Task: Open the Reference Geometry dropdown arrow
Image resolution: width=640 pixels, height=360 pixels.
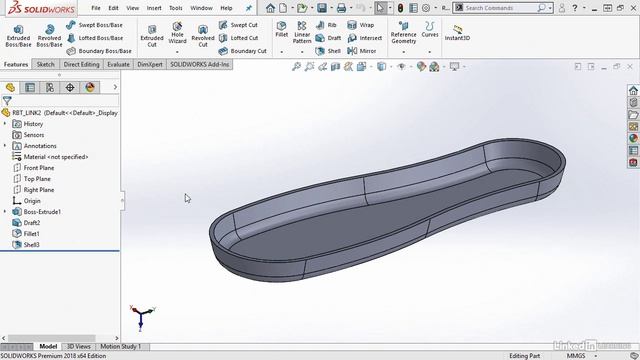Action: [x=403, y=52]
